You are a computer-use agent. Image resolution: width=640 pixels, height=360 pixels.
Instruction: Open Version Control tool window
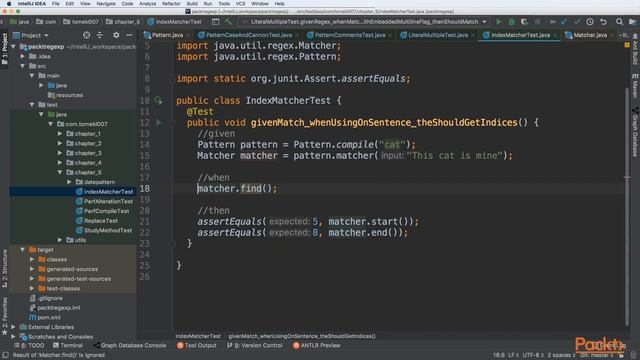(254, 345)
